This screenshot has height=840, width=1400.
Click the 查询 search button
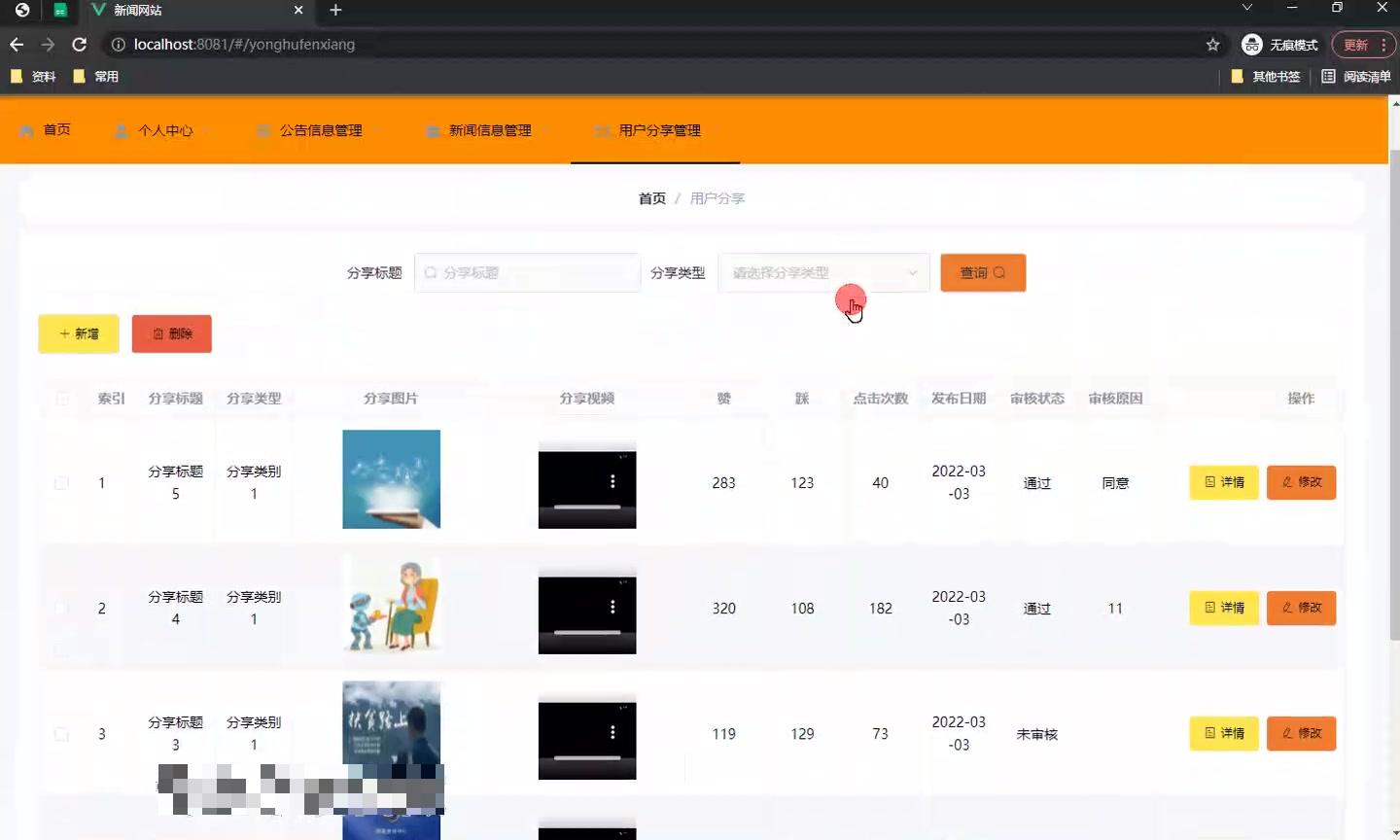(983, 273)
